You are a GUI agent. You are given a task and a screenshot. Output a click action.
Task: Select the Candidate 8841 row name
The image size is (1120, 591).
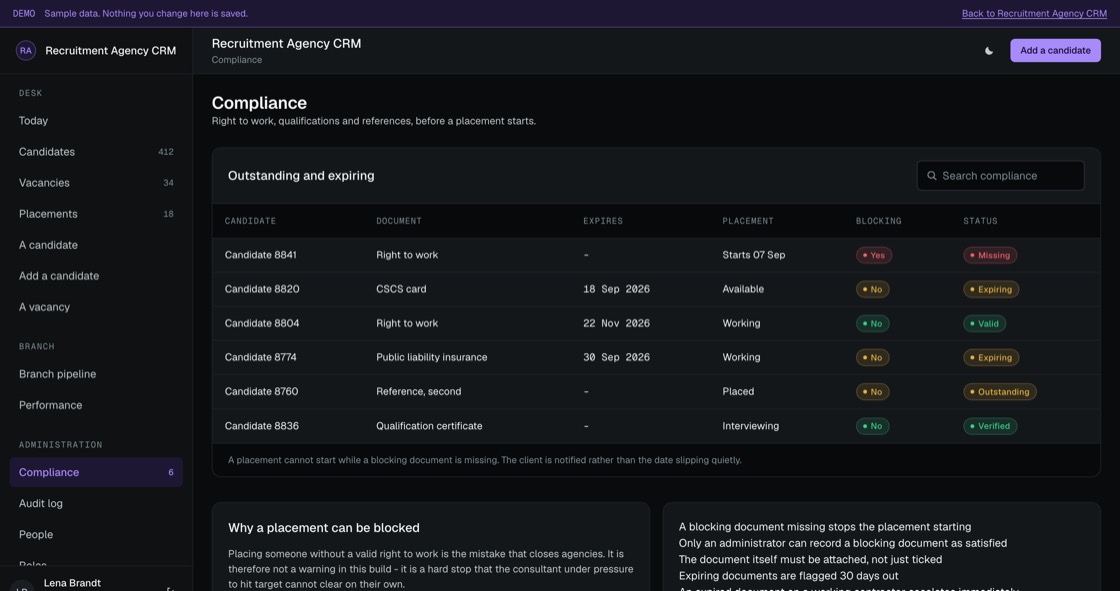click(x=261, y=255)
